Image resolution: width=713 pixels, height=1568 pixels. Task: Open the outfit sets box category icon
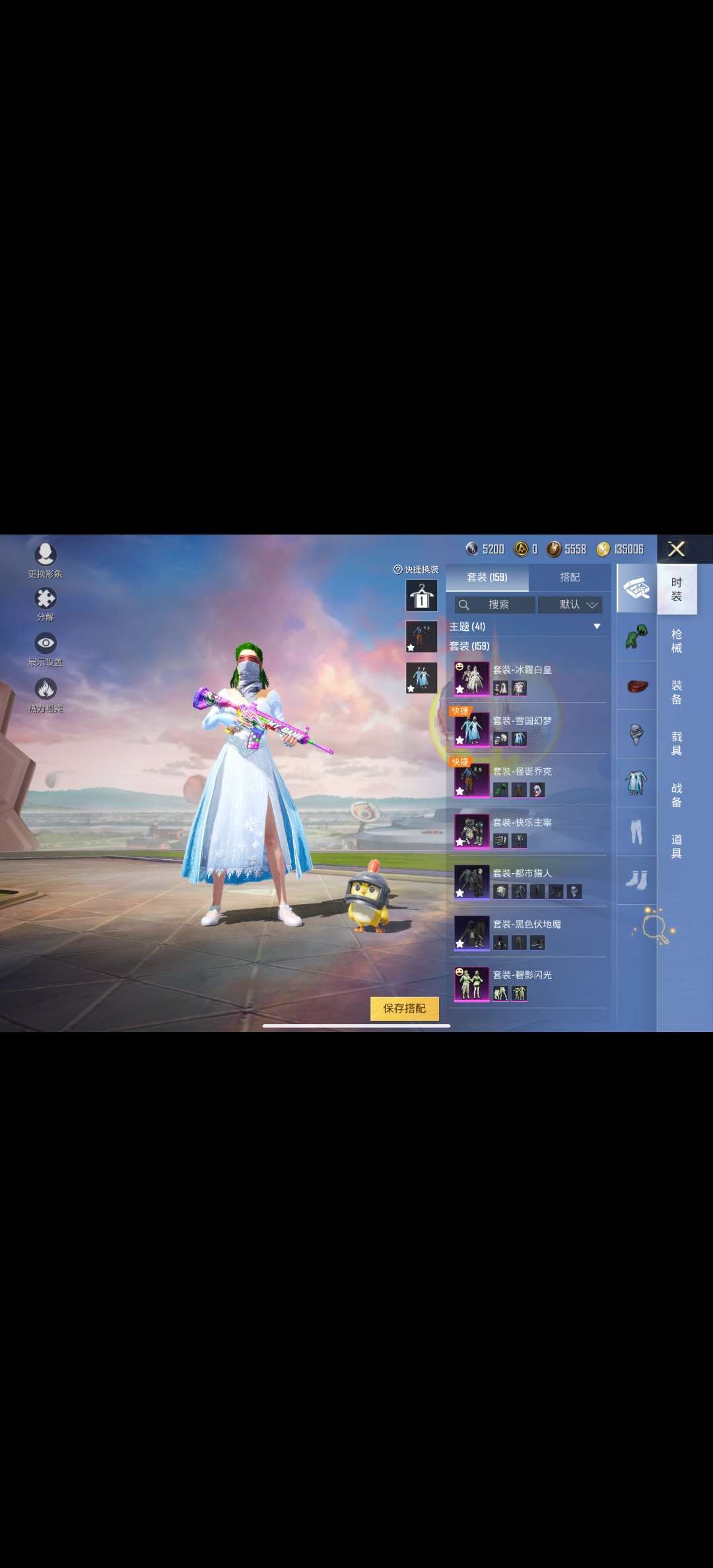coord(636,588)
